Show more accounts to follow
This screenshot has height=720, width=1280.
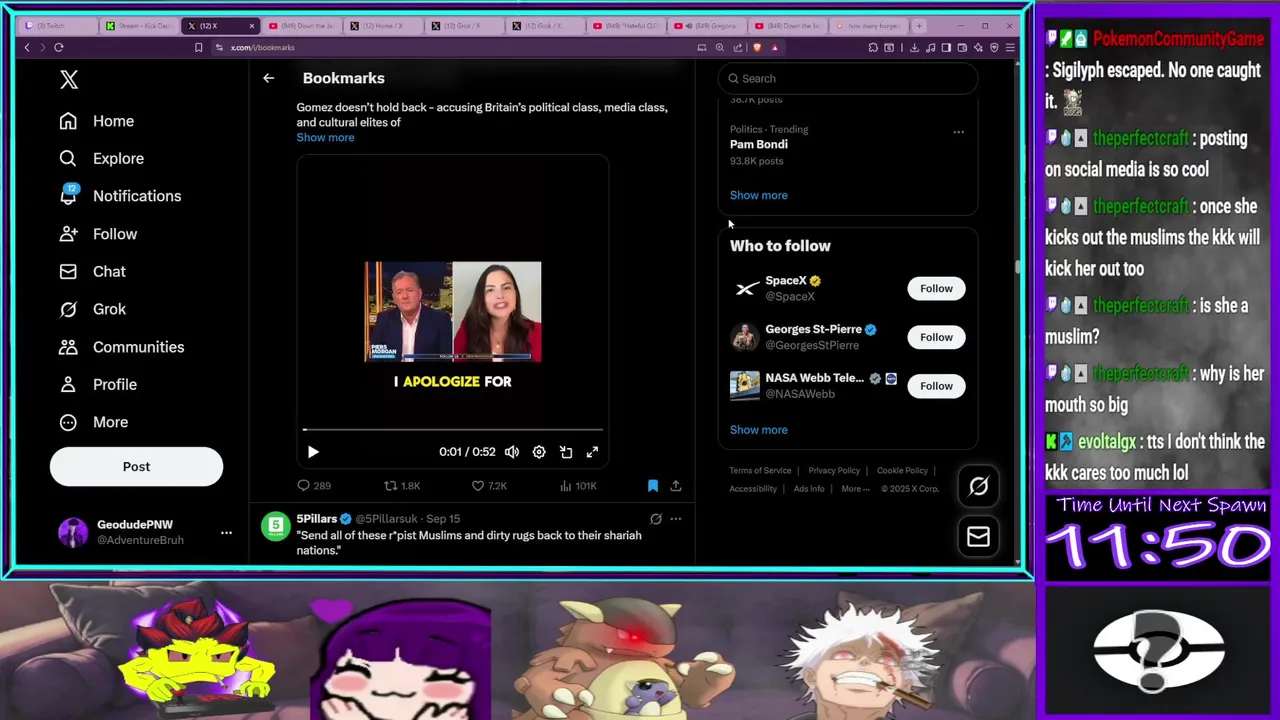[759, 430]
